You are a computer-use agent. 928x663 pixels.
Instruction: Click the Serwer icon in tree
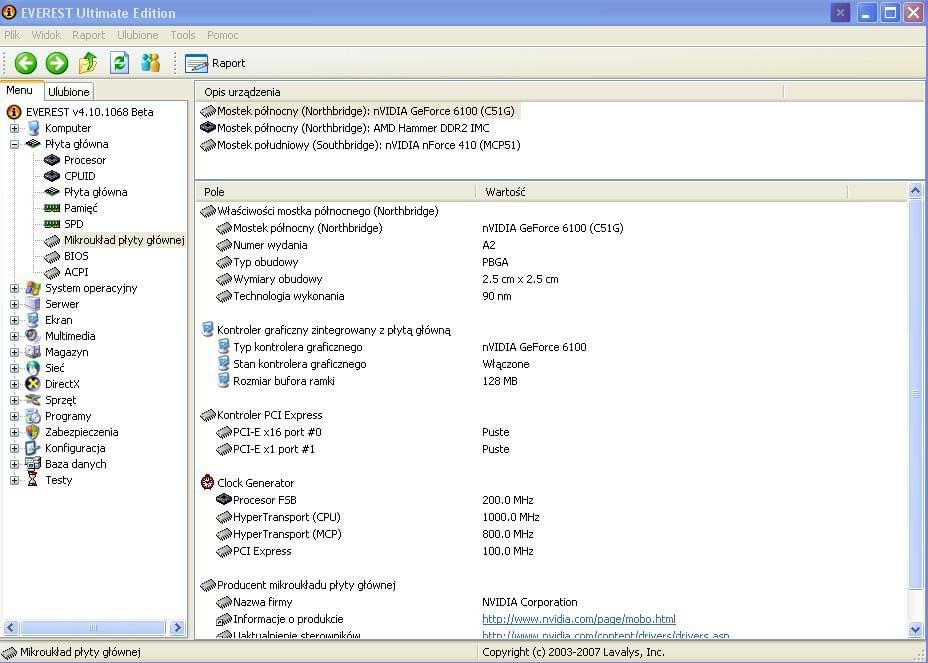pyautogui.click(x=33, y=304)
